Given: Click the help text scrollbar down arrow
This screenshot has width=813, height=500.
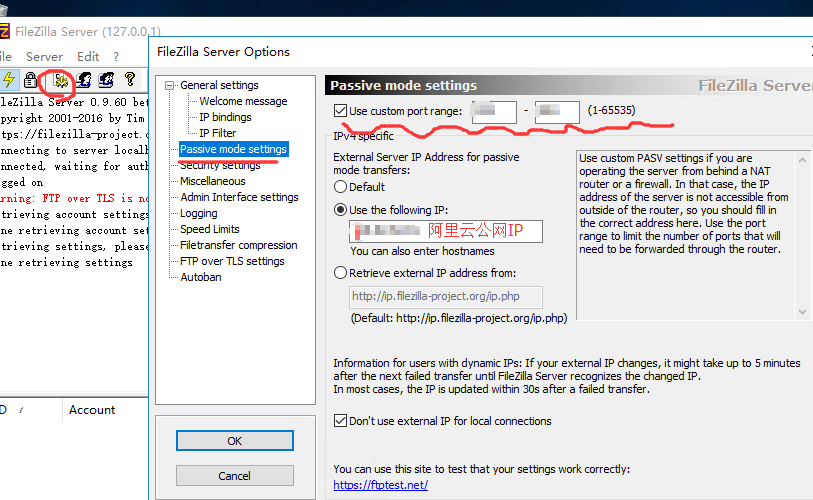Looking at the screenshot, I should [802, 312].
